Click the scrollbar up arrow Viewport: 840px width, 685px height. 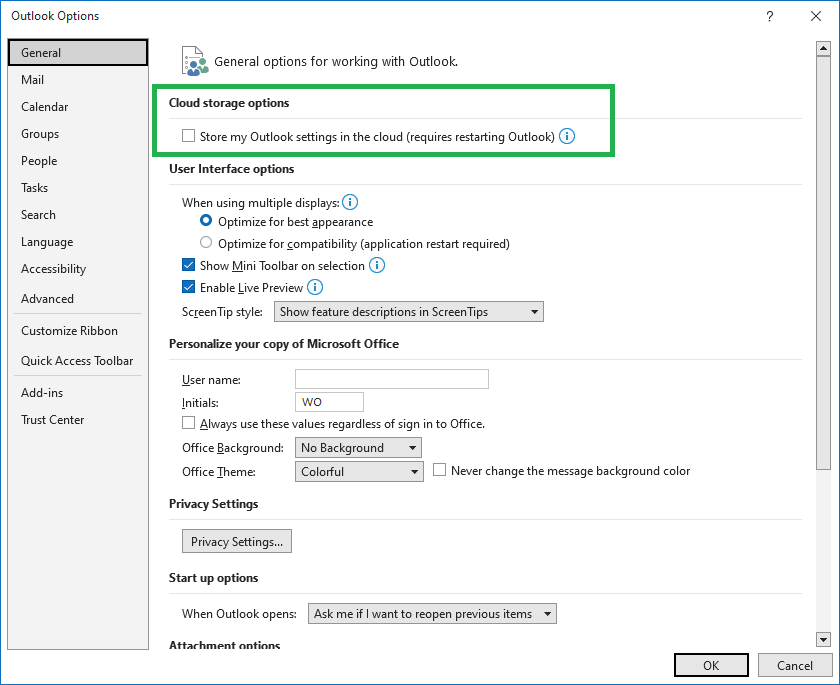point(823,49)
